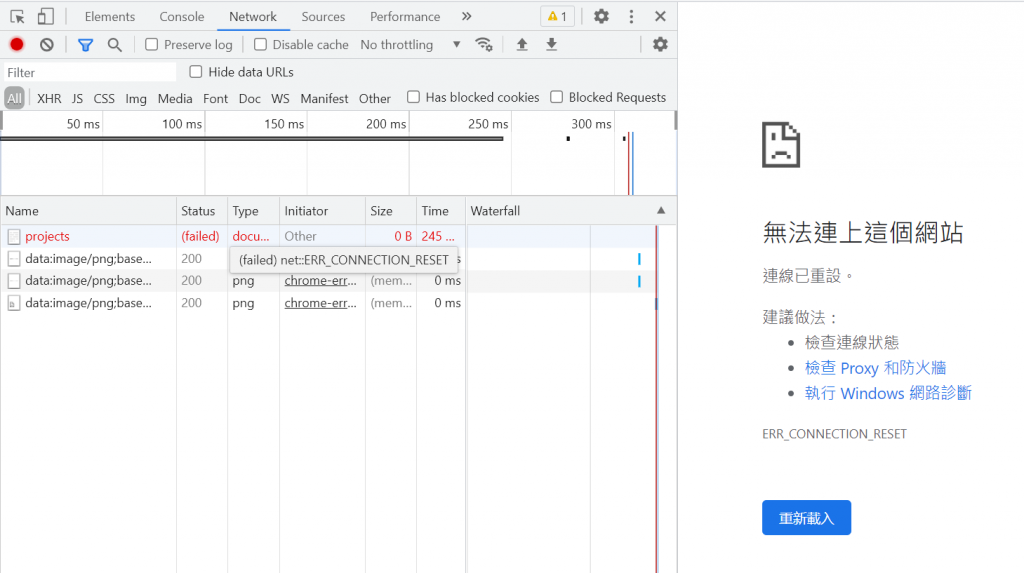1024x573 pixels.
Task: Click the (failed) status of projects
Action: pos(200,236)
